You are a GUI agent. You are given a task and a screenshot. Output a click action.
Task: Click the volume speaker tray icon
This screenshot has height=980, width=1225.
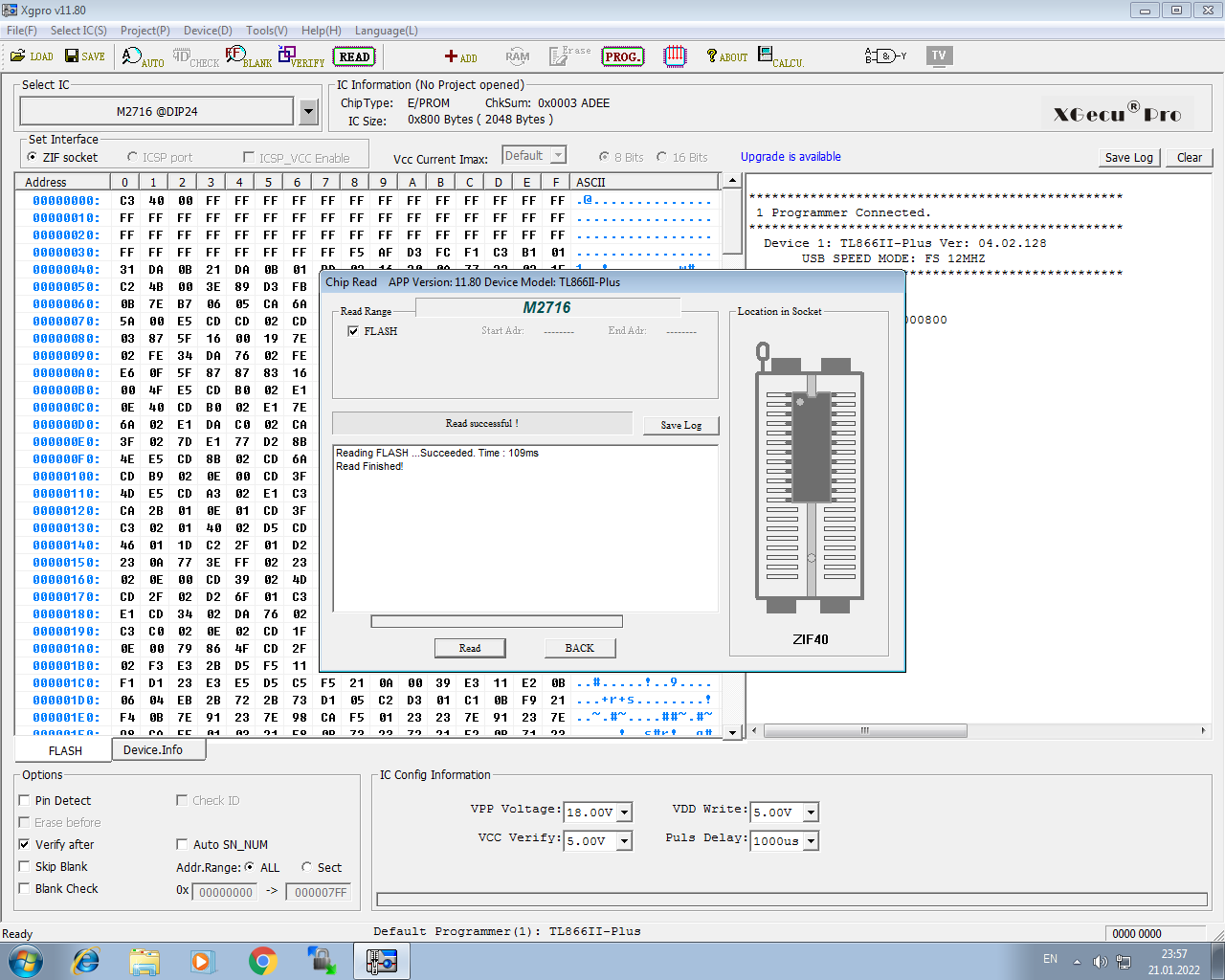[x=1100, y=961]
